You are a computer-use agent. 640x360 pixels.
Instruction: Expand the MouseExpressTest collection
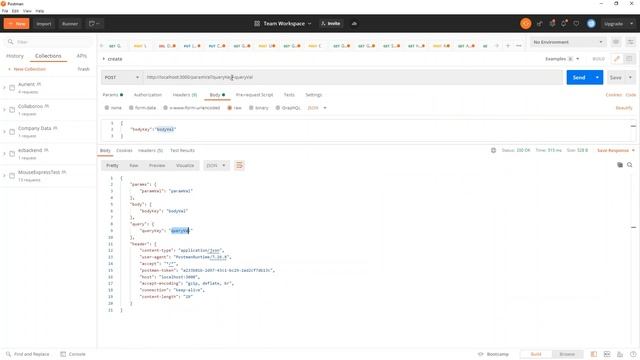[x=4, y=176]
